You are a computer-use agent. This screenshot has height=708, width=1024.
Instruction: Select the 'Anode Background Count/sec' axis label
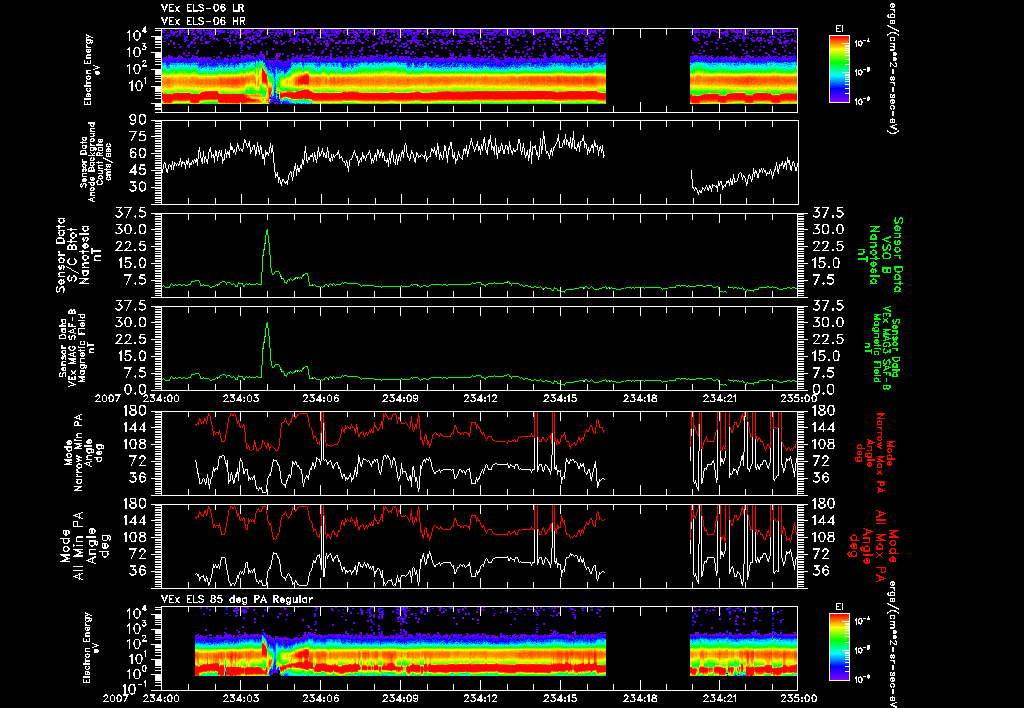point(96,161)
